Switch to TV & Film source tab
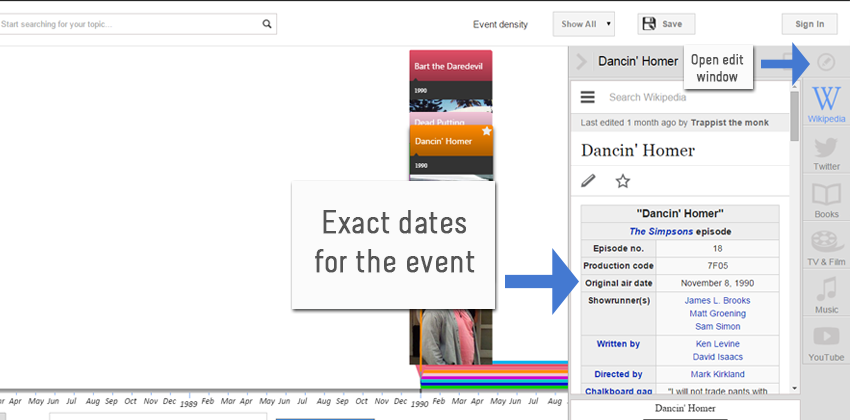Viewport: 850px width, 420px height. point(826,247)
